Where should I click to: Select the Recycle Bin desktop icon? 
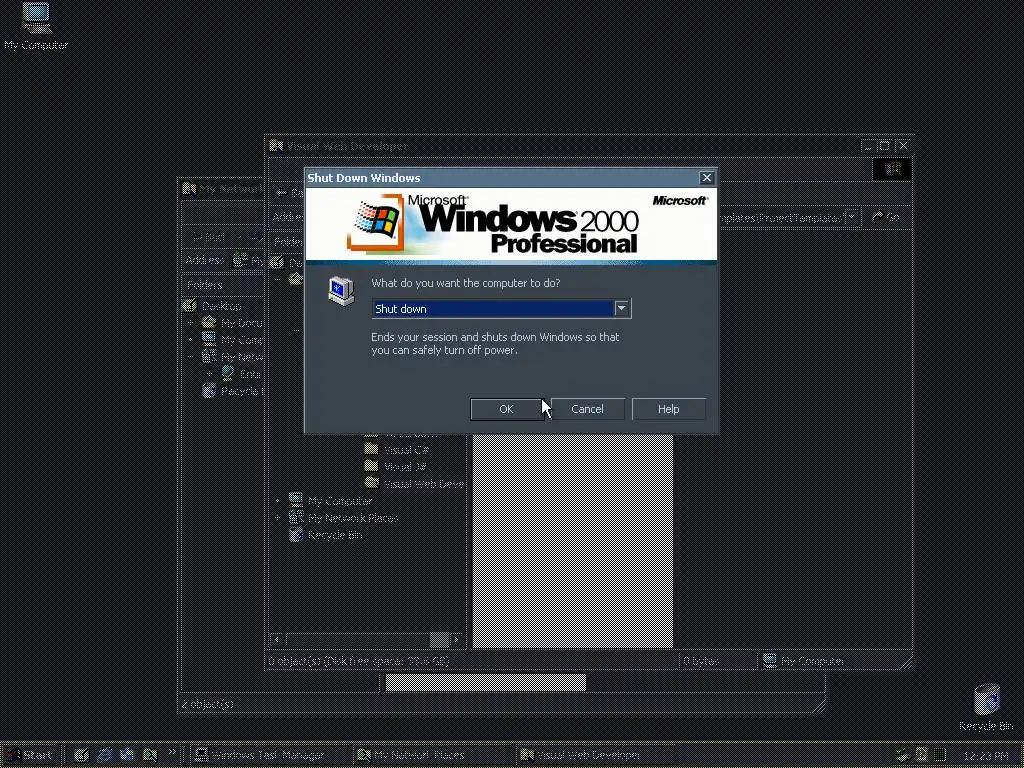click(x=986, y=707)
